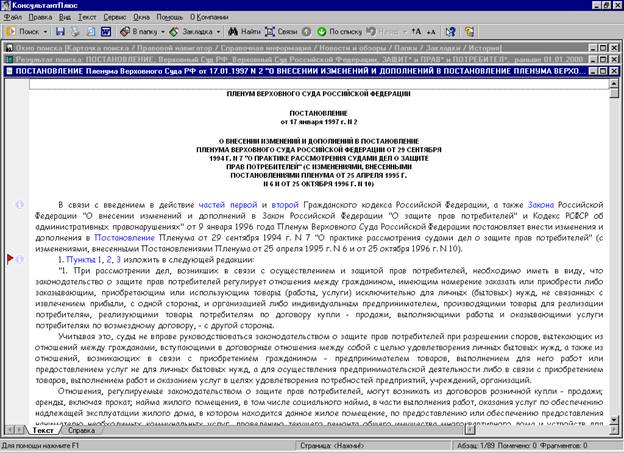The height and width of the screenshot is (453, 624).
Task: Click the Результат поиска window icon
Action: pos(10,59)
